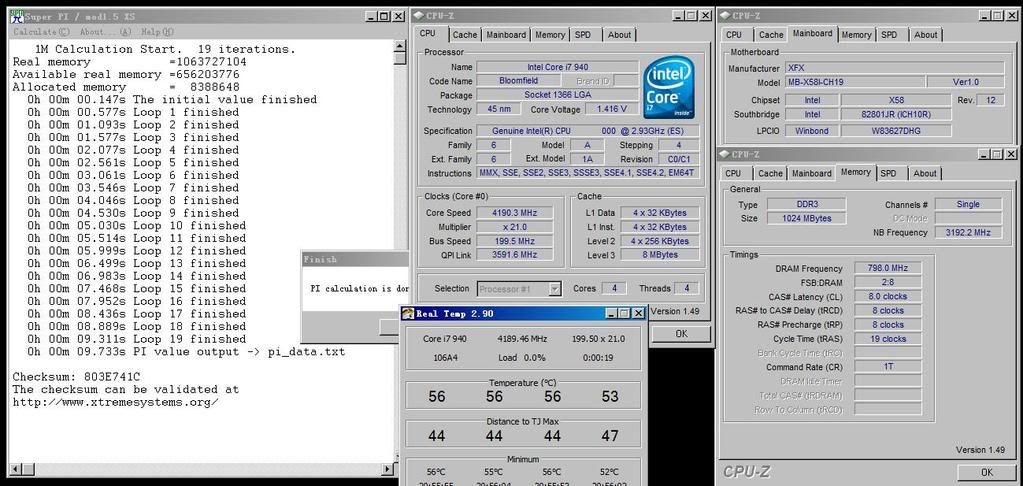Select CPU tab in CPU-Z Mainboard window
The image size is (1023, 486).
[734, 35]
